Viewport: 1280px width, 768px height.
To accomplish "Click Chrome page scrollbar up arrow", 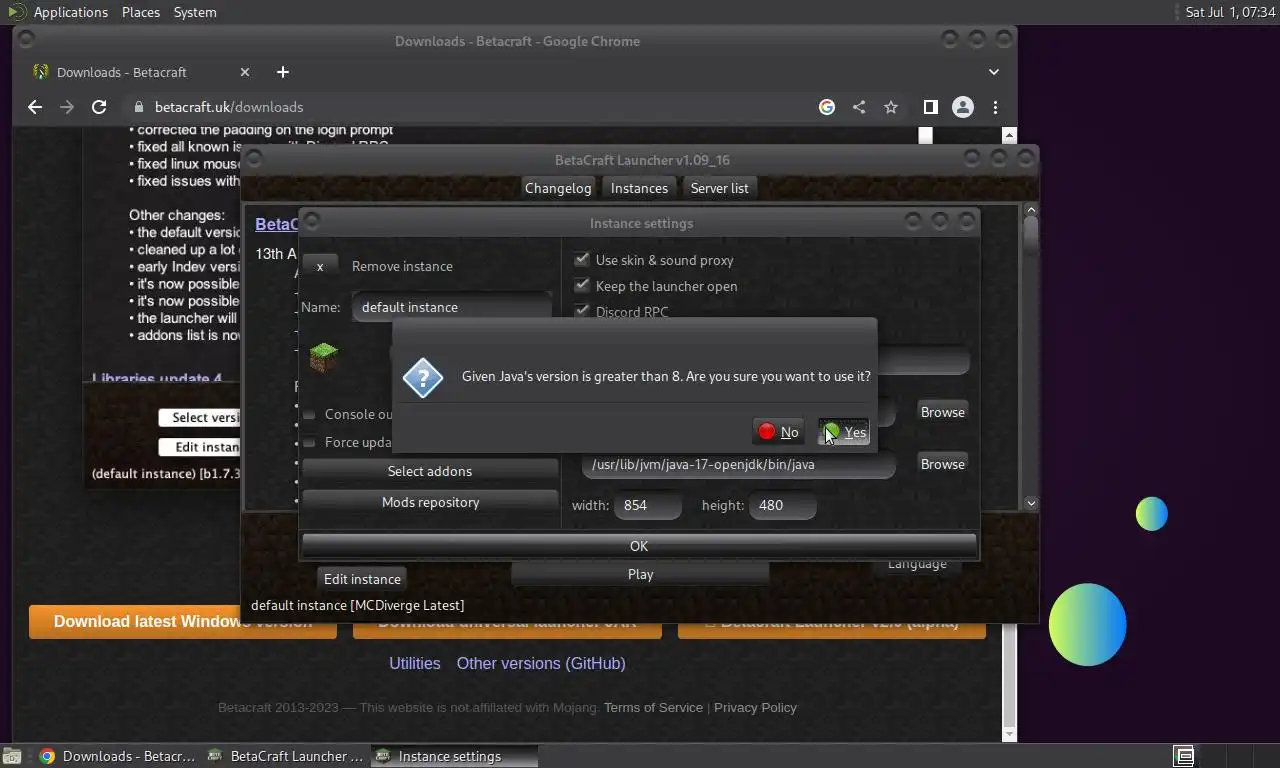I will 1009,135.
